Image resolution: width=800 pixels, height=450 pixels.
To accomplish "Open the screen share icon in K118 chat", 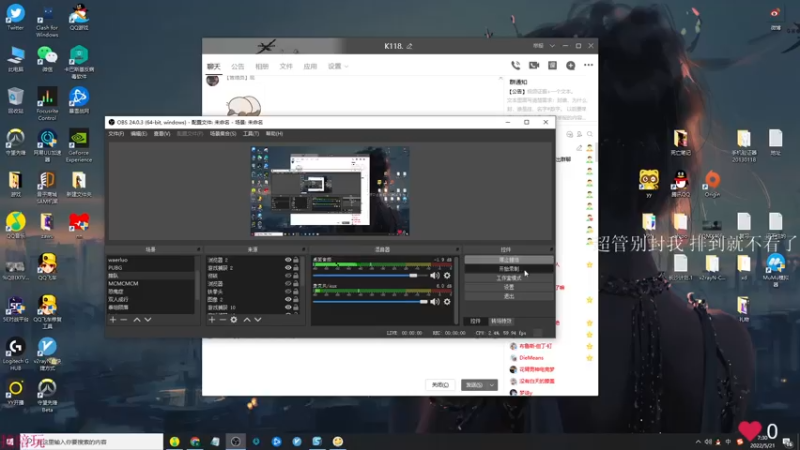I will point(553,65).
